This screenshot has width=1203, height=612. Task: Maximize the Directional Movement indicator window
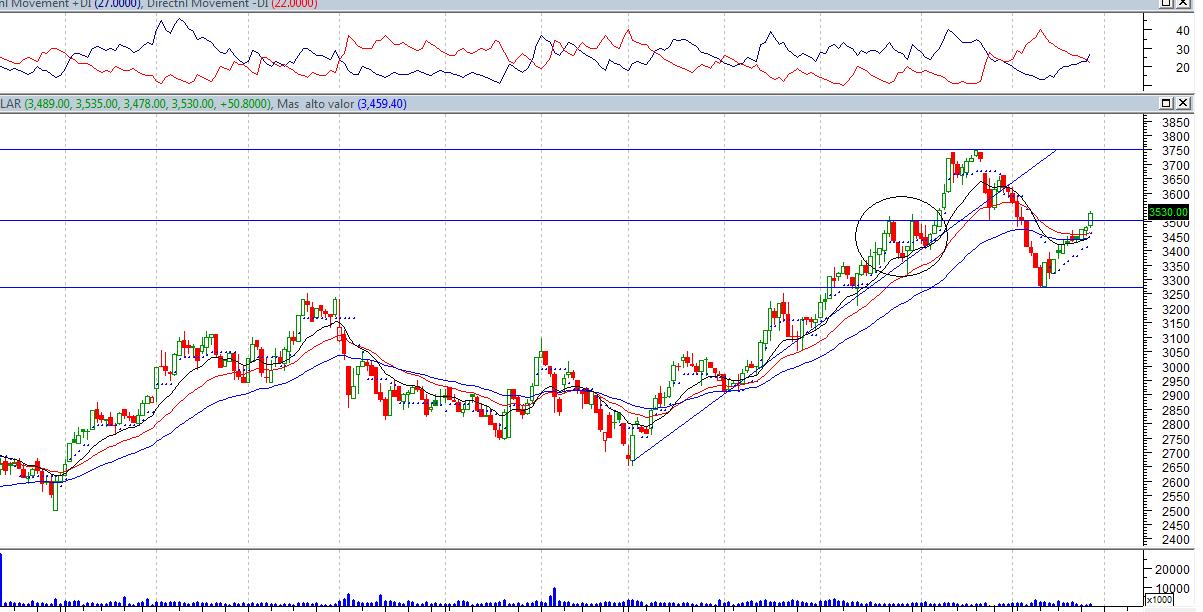1167,3
